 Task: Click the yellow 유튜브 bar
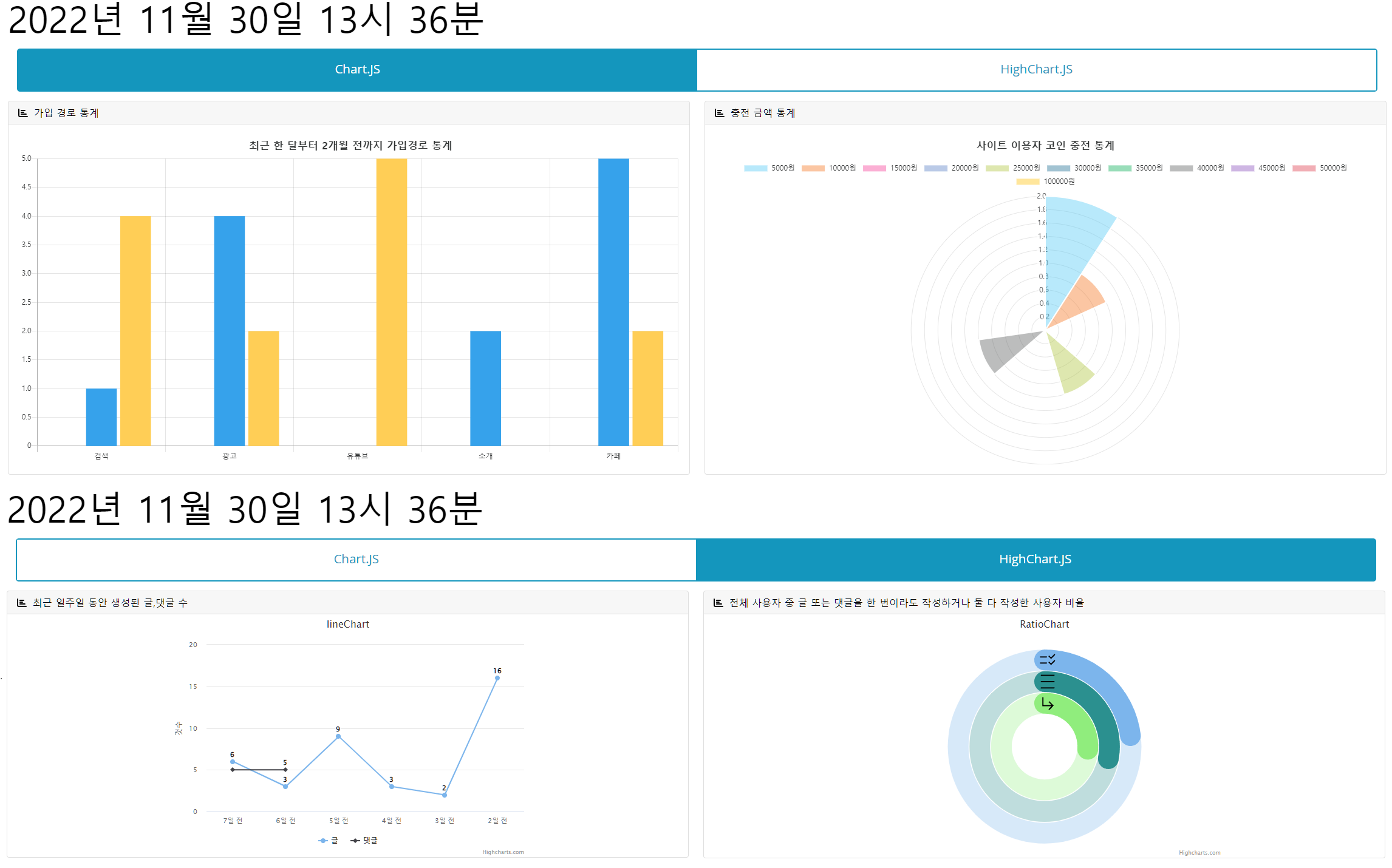[392, 303]
